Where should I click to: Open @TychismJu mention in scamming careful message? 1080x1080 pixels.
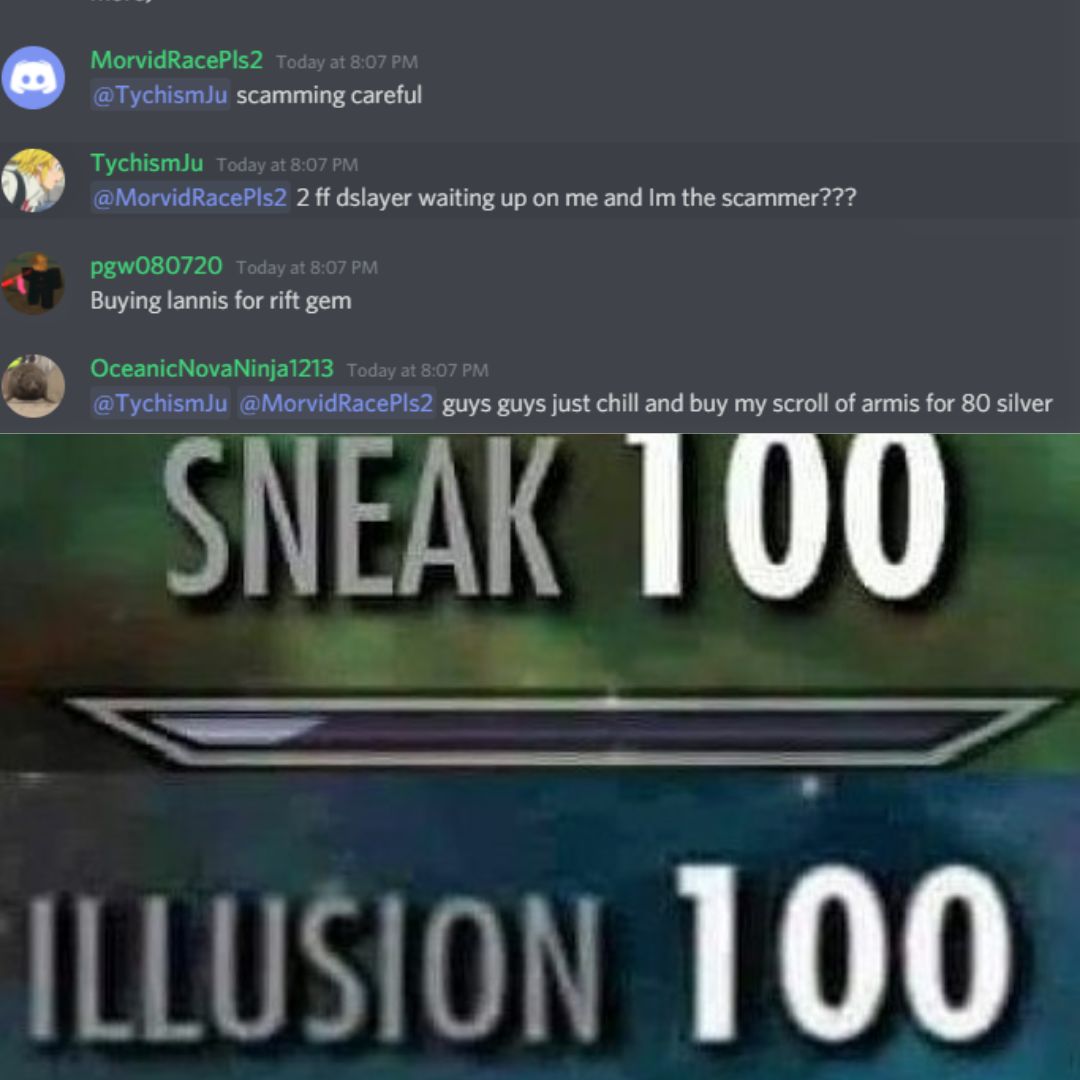tap(160, 95)
